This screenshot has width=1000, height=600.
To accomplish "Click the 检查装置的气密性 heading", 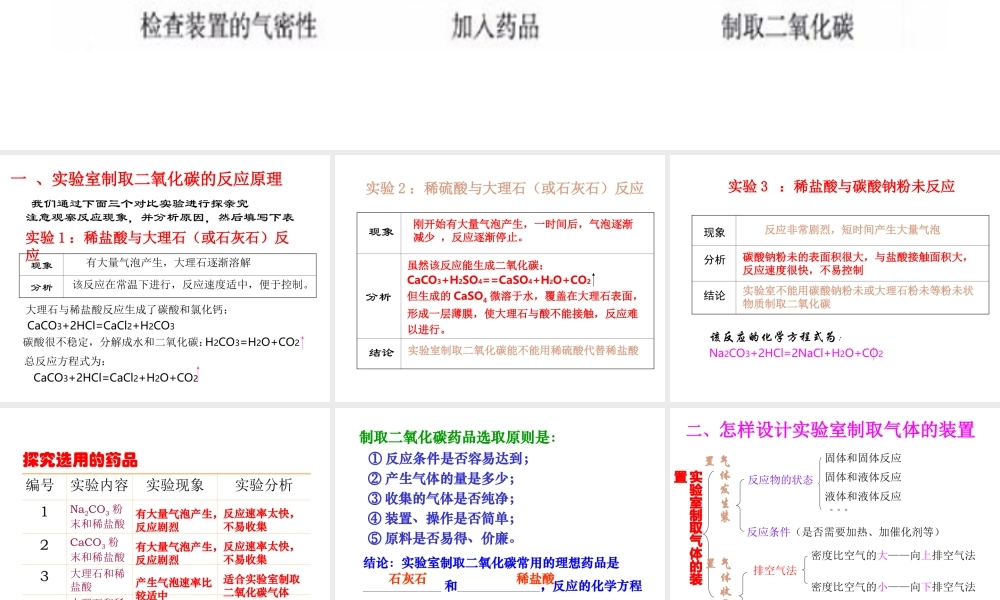I will [x=228, y=27].
